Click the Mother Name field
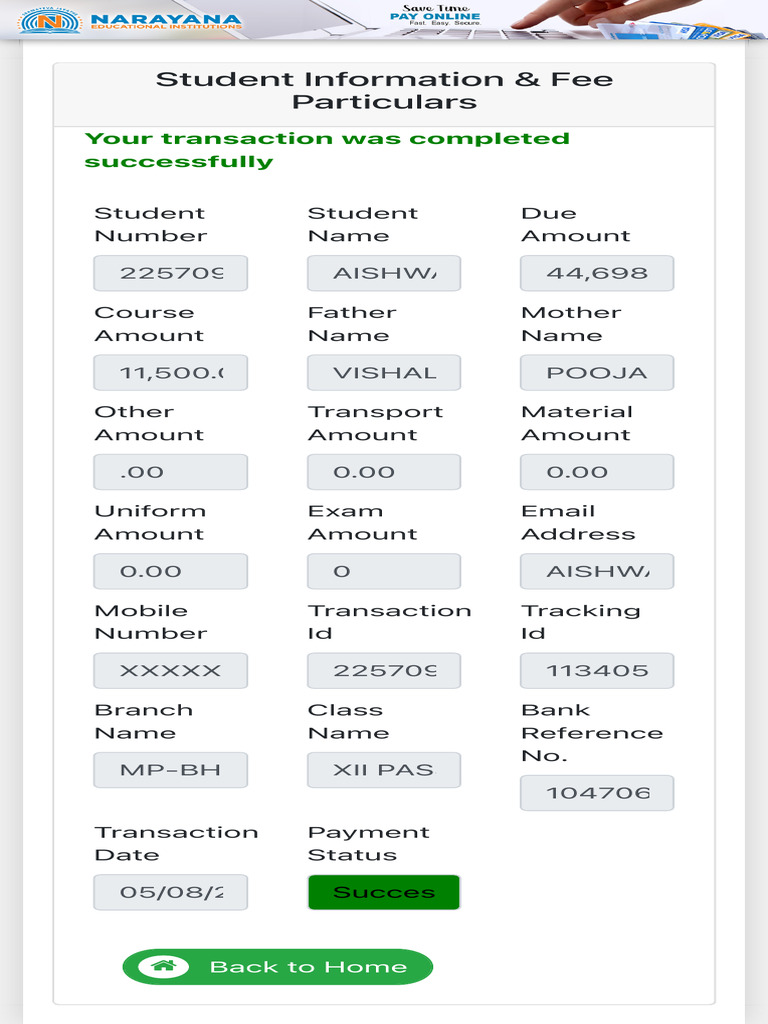Image resolution: width=768 pixels, height=1024 pixels. (x=597, y=373)
